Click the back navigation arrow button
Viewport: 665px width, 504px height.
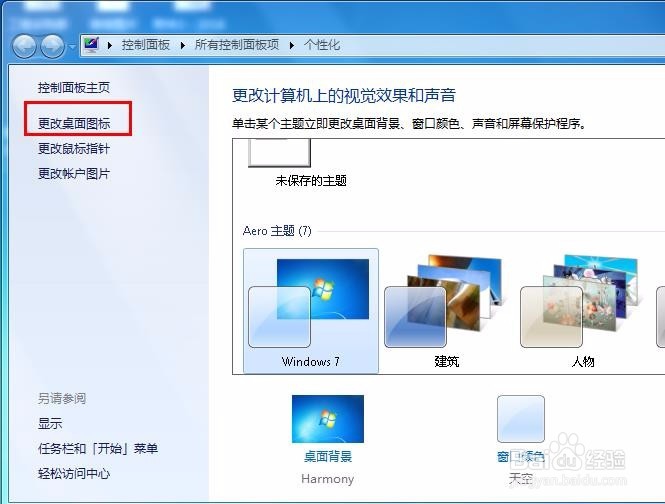(x=24, y=46)
